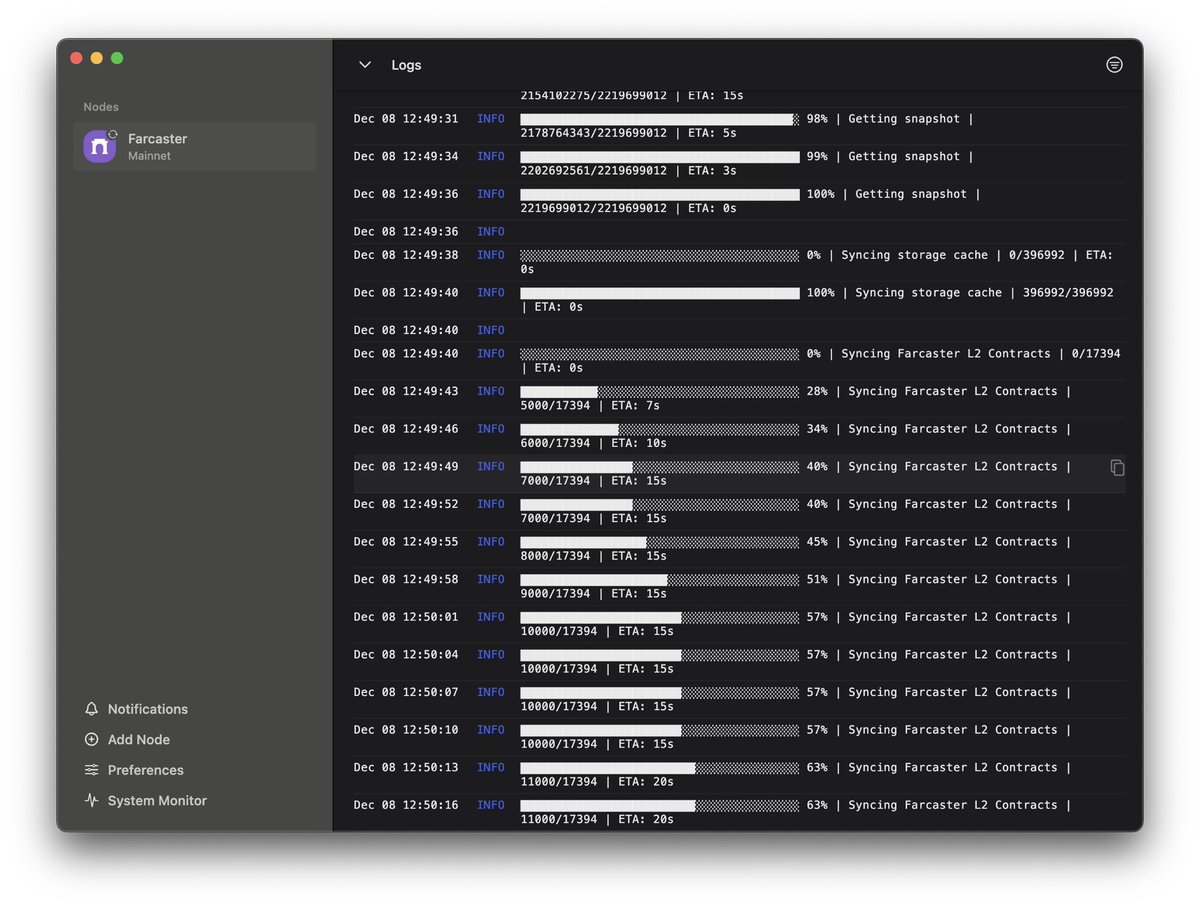The image size is (1200, 907).
Task: Click the red close window button
Action: point(76,58)
